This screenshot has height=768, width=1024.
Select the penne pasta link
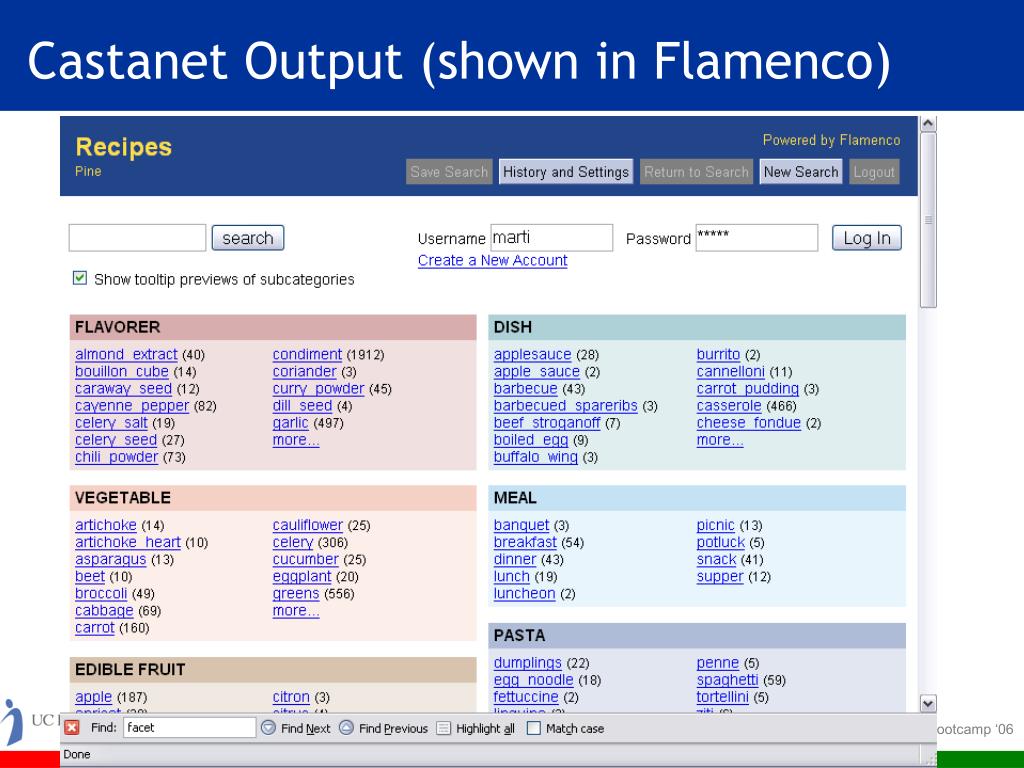click(718, 663)
